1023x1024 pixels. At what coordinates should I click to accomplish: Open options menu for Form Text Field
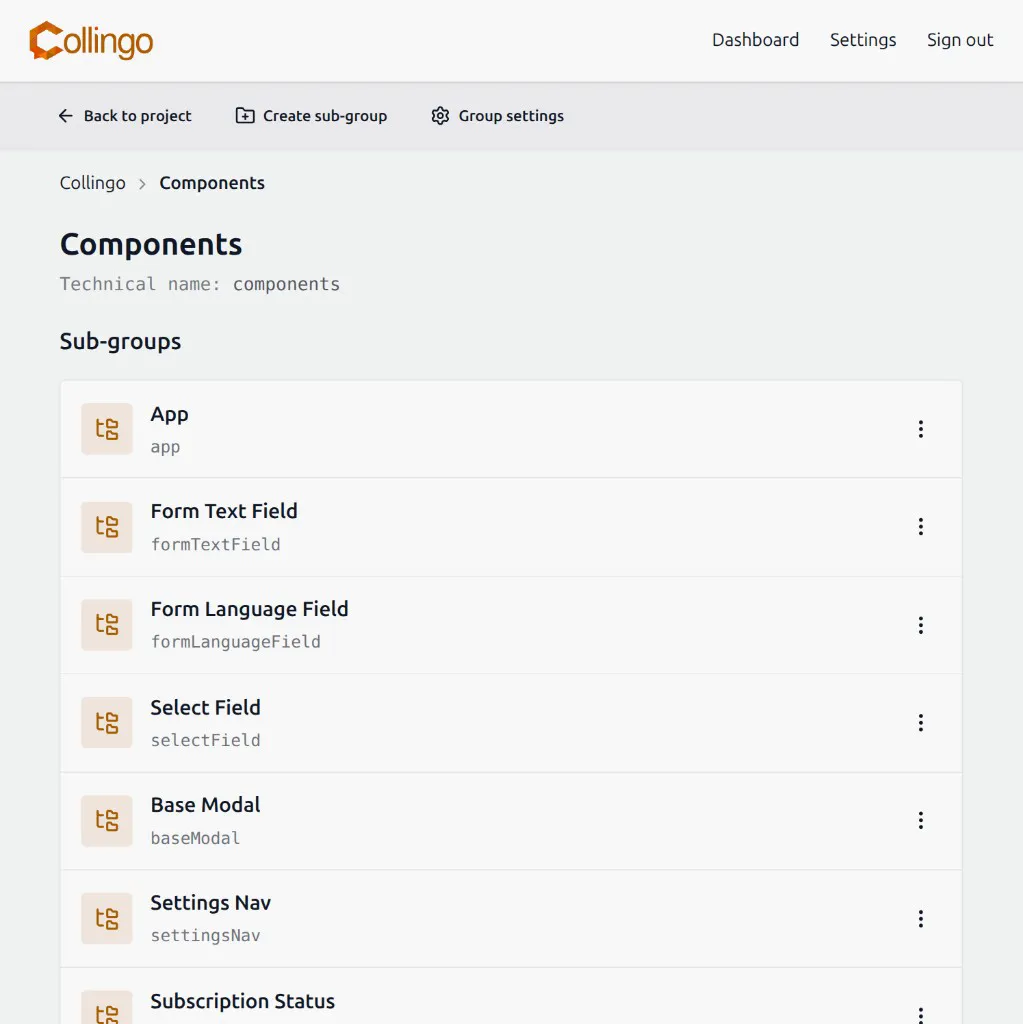pos(920,527)
